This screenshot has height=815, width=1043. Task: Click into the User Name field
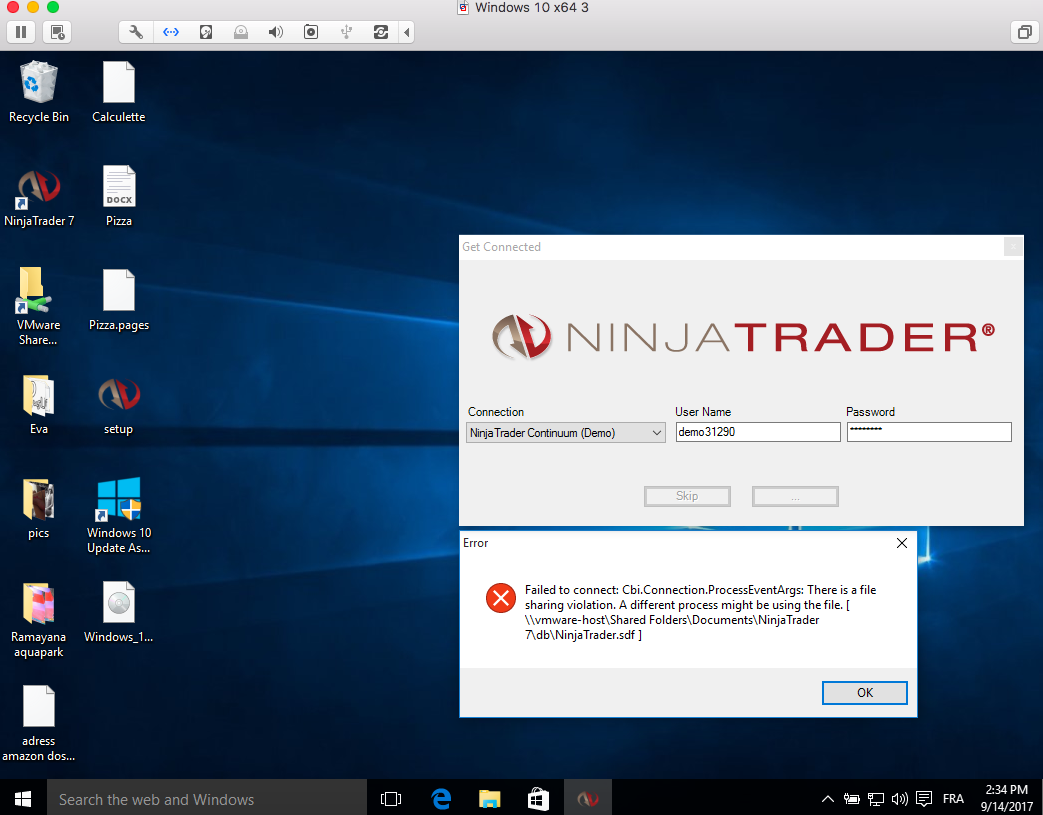click(x=758, y=432)
